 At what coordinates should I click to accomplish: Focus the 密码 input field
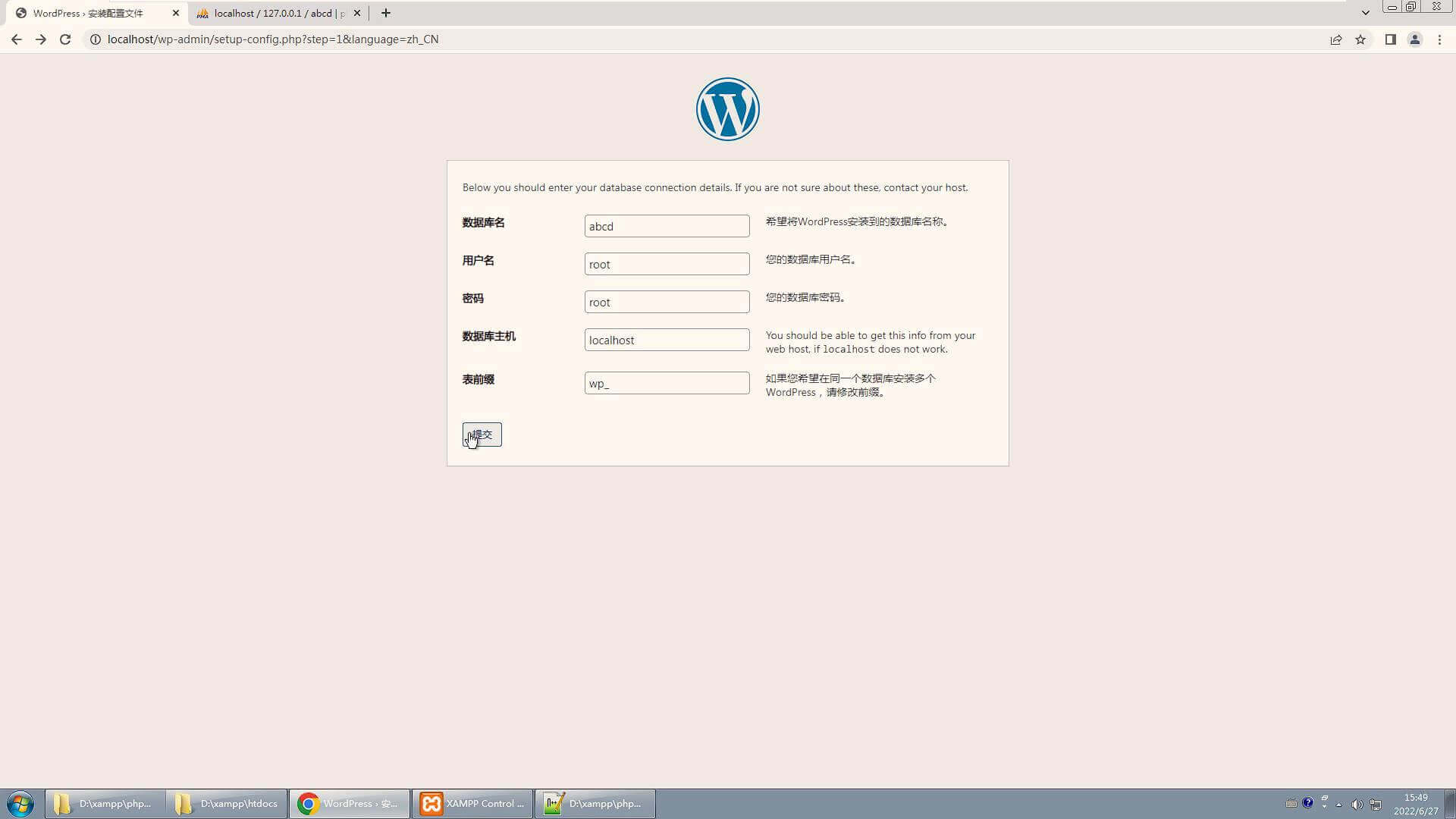pos(667,302)
